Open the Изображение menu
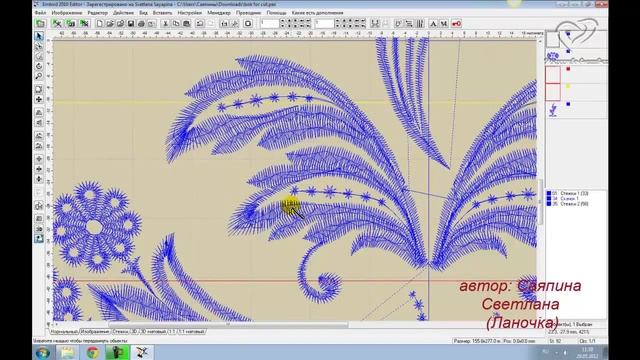 click(x=67, y=13)
